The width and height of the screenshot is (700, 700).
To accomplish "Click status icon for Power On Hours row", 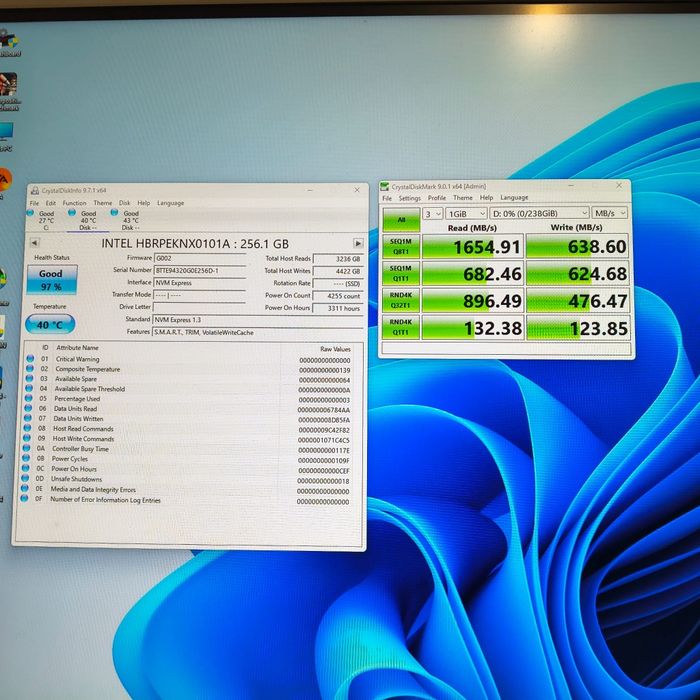I will (25, 468).
